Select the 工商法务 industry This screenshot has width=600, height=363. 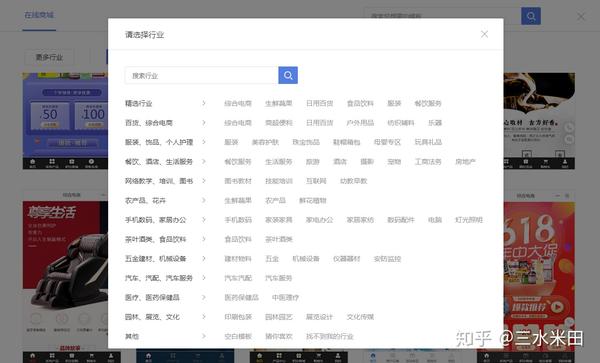coord(428,161)
